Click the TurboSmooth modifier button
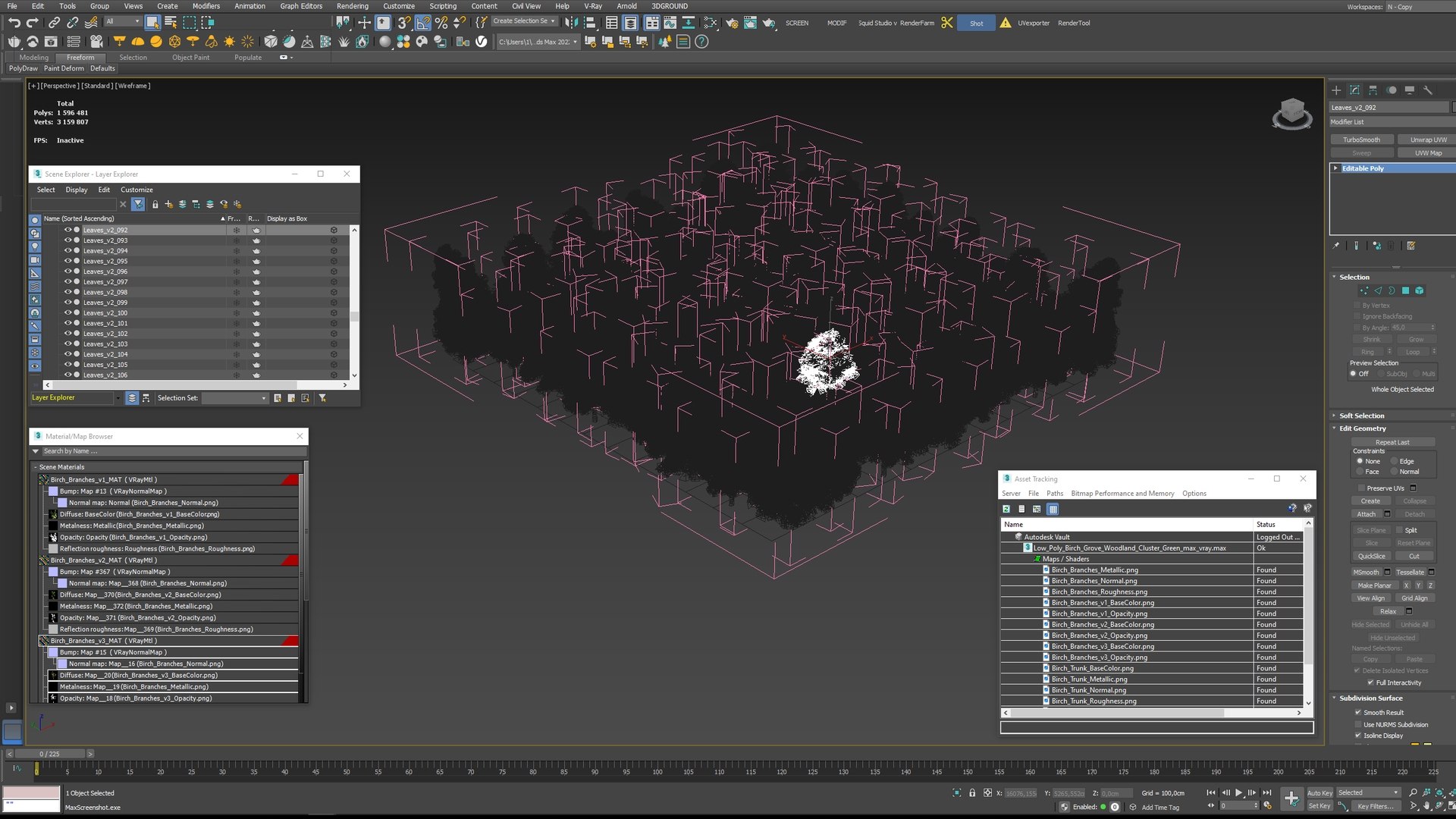 (x=1361, y=140)
